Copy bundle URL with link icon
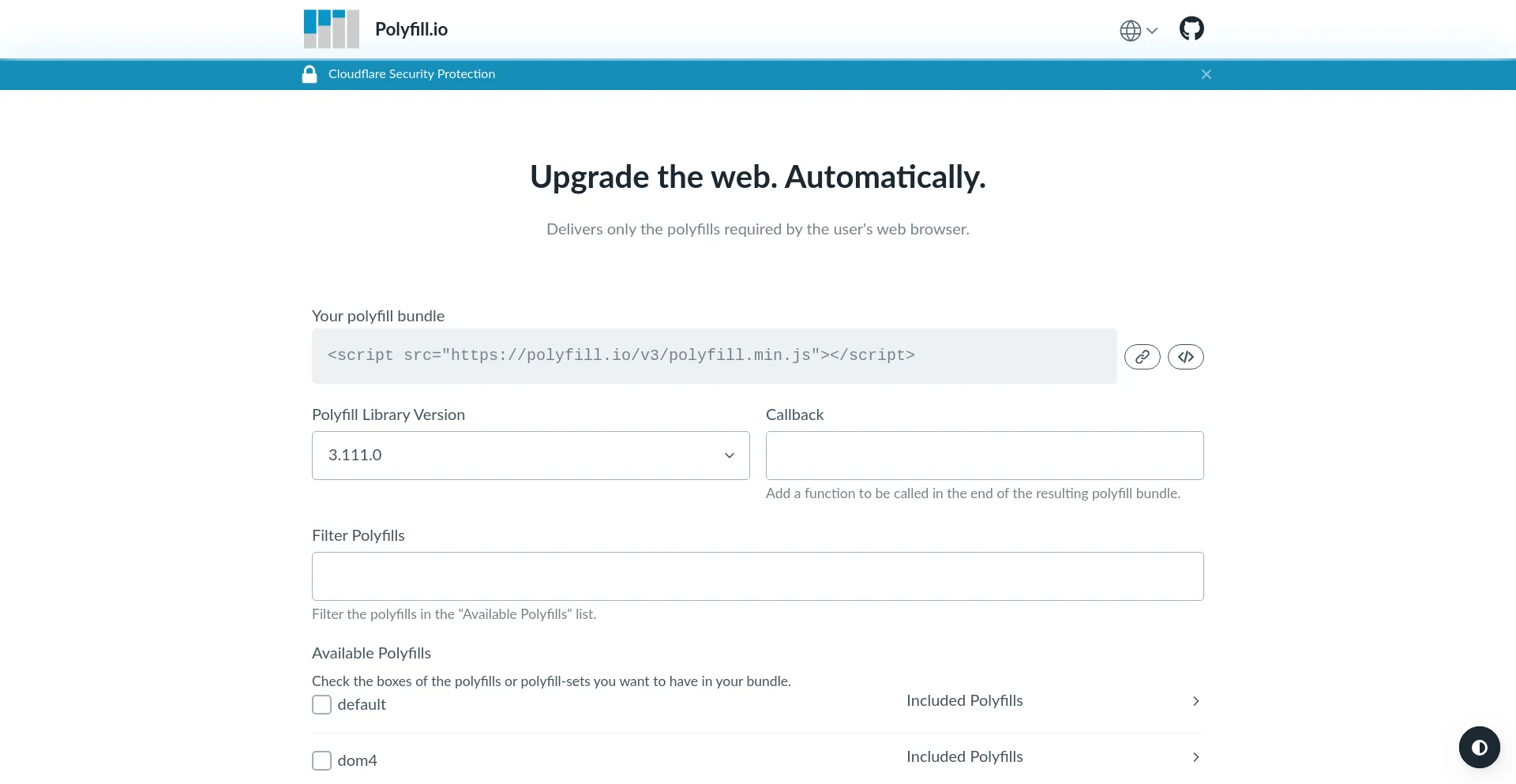Viewport: 1516px width, 784px height. pyautogui.click(x=1142, y=357)
